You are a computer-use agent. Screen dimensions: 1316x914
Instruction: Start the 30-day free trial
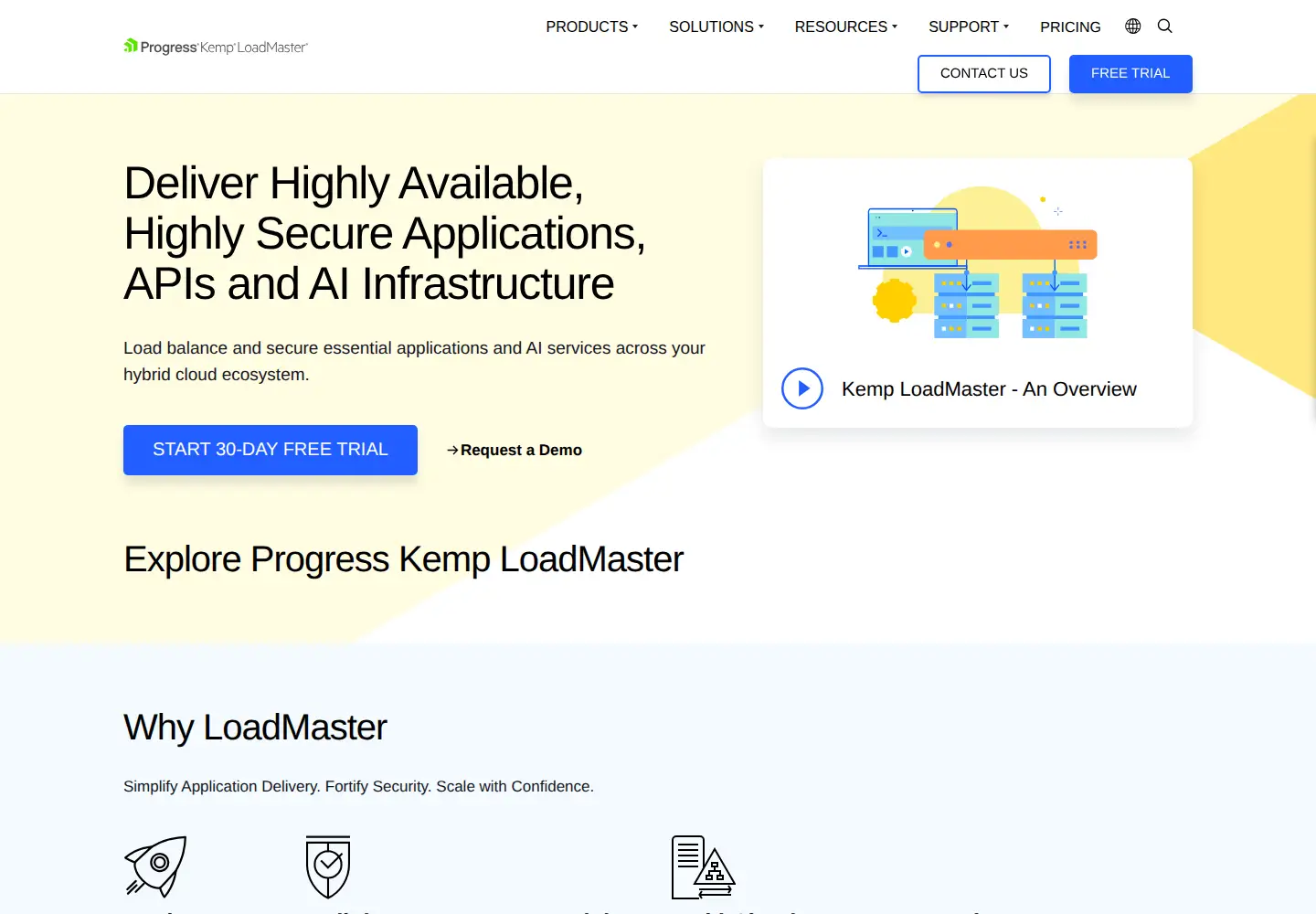point(271,450)
